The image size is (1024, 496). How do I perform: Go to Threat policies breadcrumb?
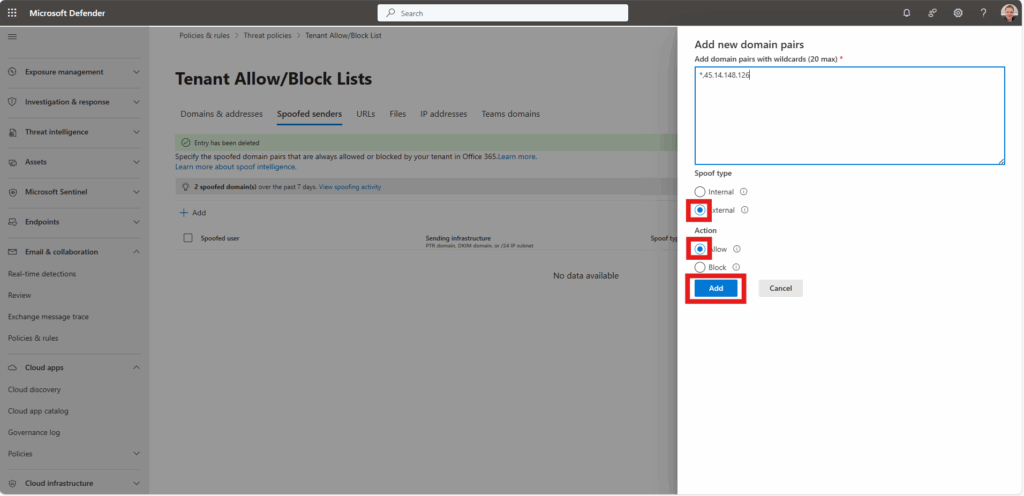click(x=268, y=36)
